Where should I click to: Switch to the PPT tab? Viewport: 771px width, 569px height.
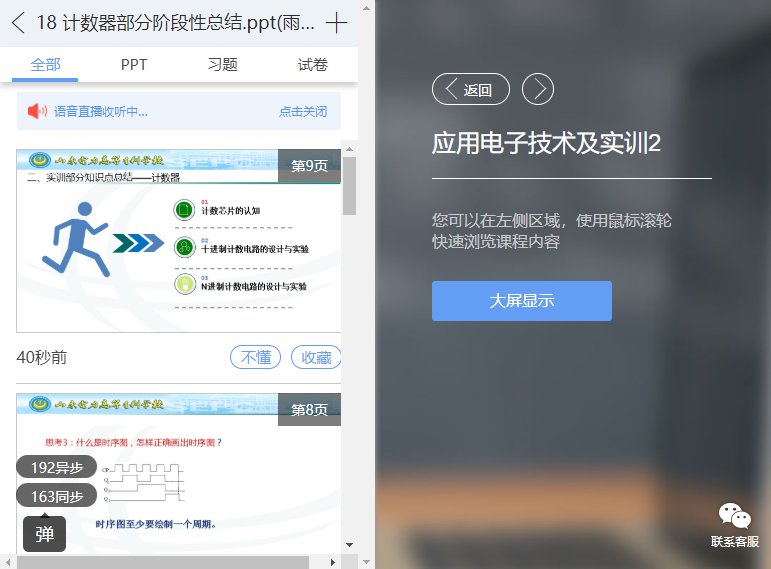coord(134,64)
